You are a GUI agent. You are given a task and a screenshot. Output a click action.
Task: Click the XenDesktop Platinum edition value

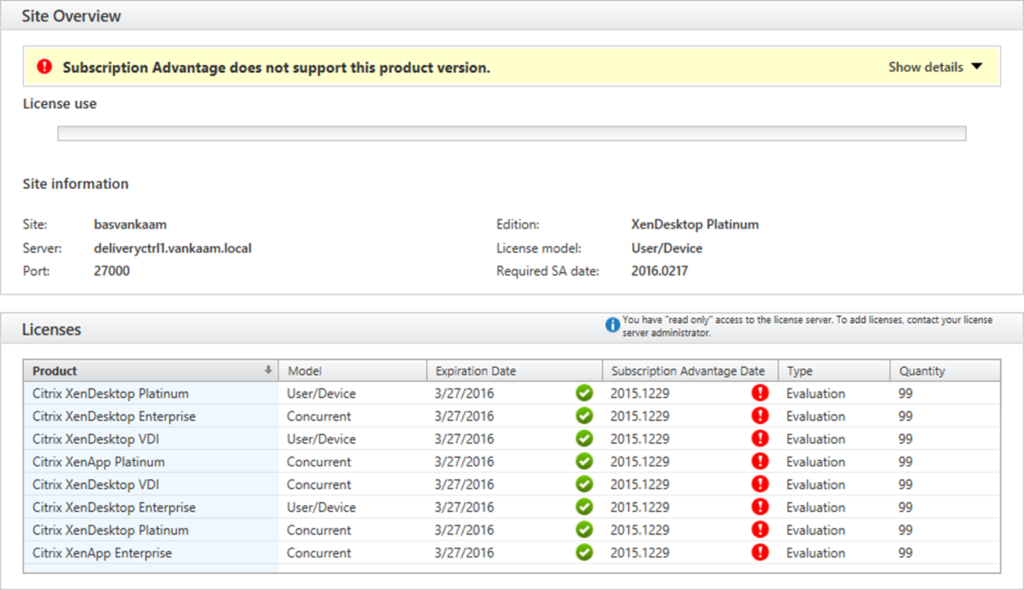click(x=695, y=224)
